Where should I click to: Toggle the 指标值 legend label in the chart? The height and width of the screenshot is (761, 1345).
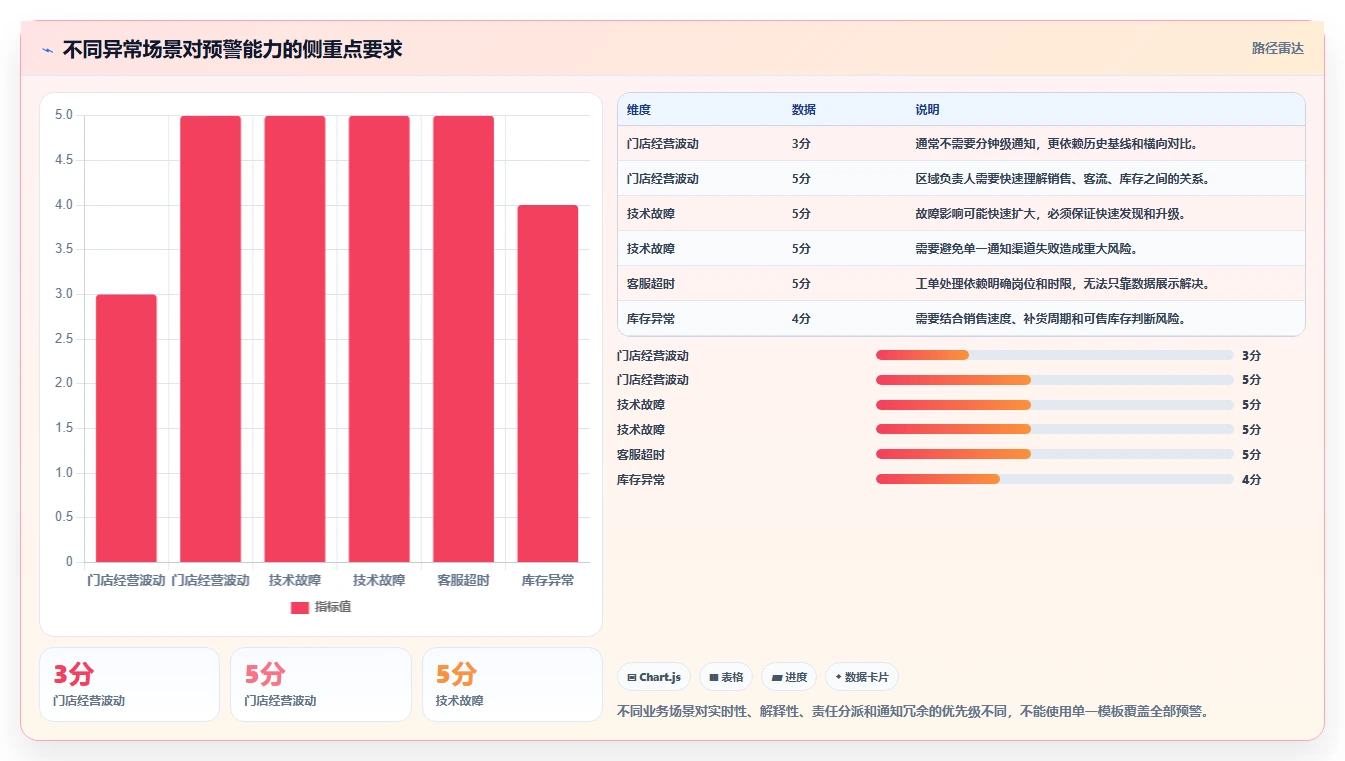pos(333,607)
